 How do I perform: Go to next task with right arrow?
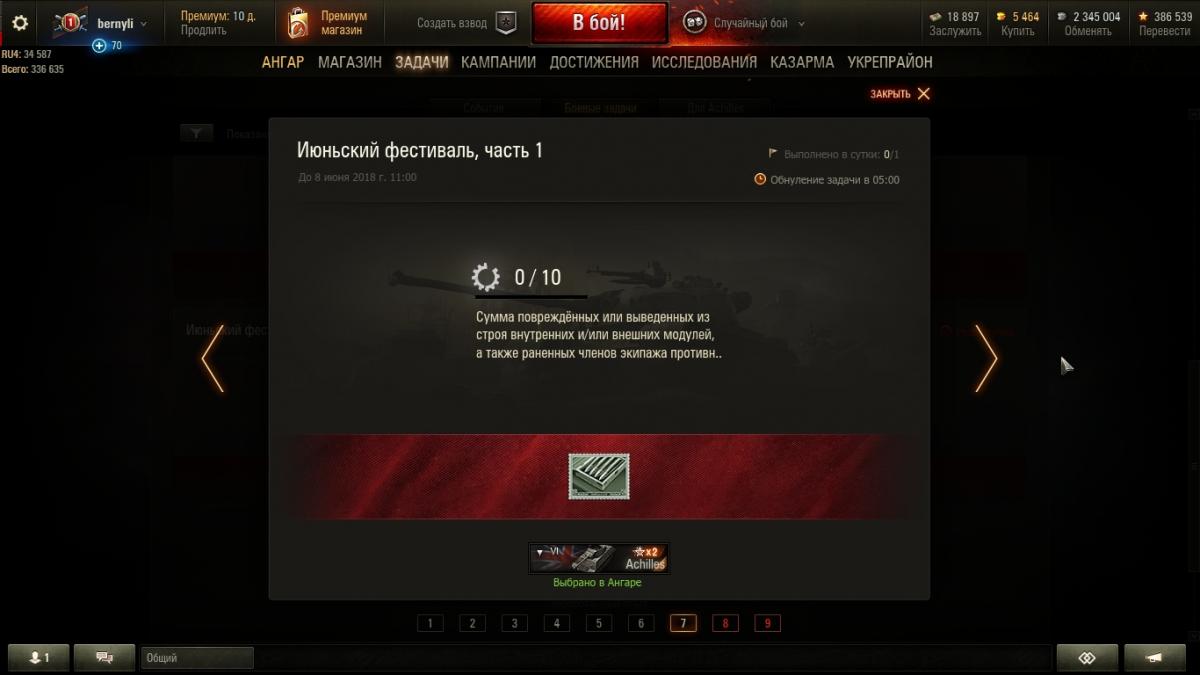(986, 358)
